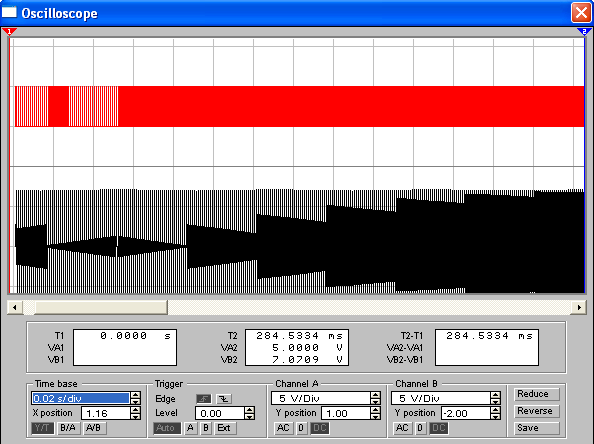The height and width of the screenshot is (444, 594).
Task: Close the Oscilloscope window
Action: tap(581, 13)
